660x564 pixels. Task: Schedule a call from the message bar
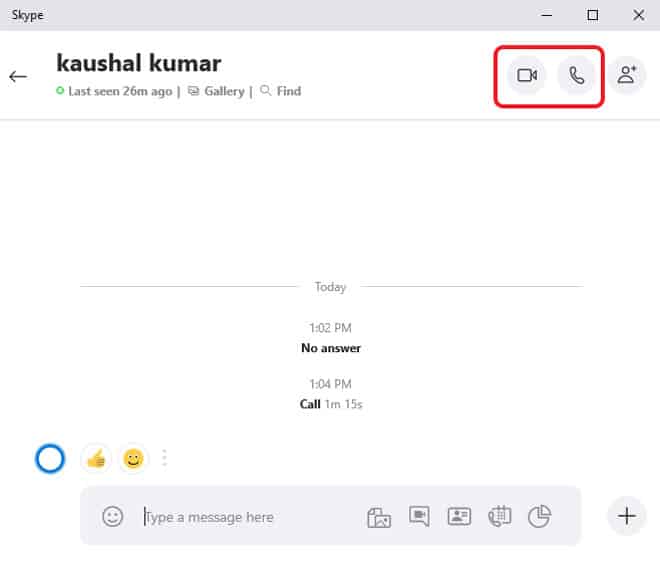coord(499,516)
